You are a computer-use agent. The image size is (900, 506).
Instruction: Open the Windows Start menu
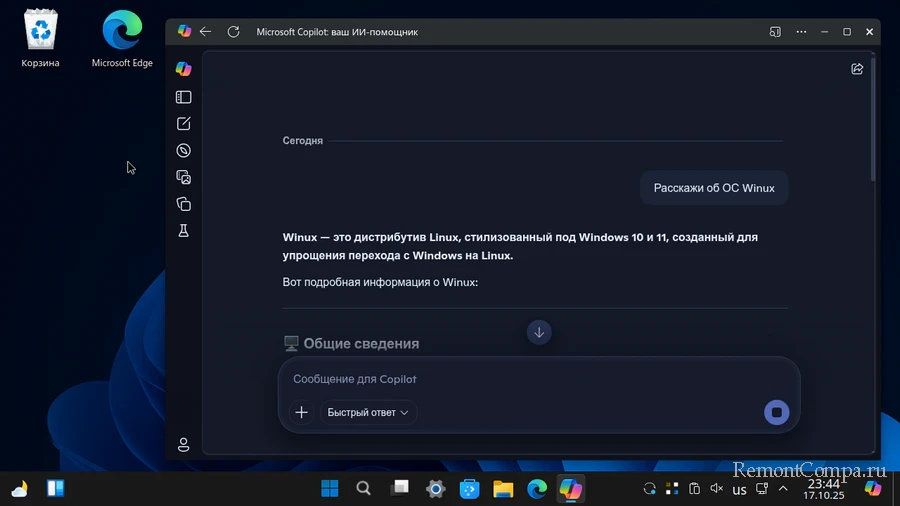(329, 489)
